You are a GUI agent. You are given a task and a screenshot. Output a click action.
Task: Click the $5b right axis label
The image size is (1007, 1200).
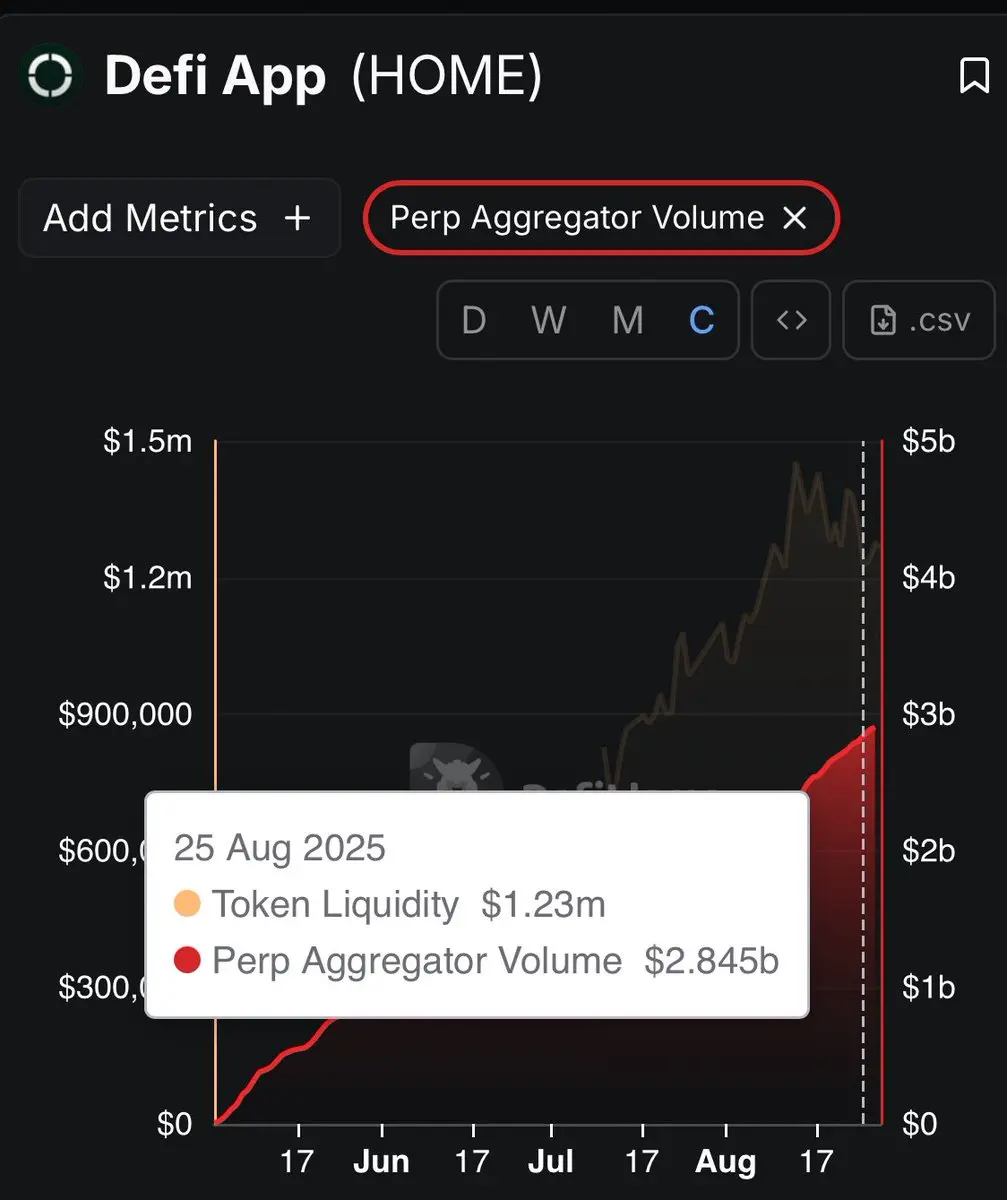(929, 441)
